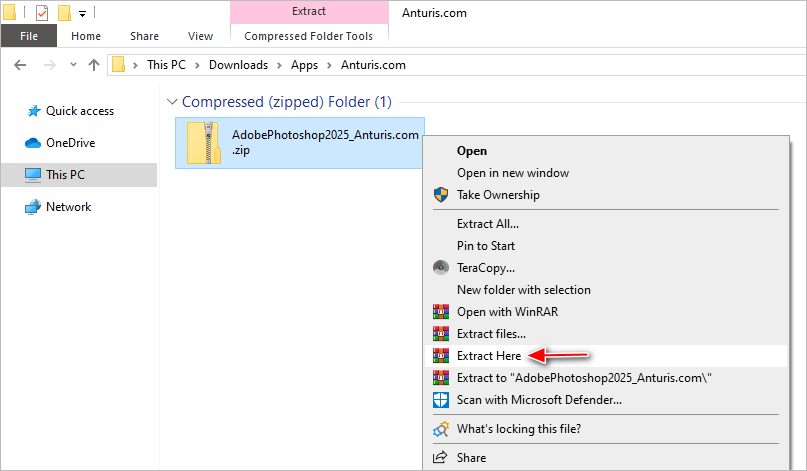Click What's locking this file? option
The width and height of the screenshot is (807, 471).
518,429
